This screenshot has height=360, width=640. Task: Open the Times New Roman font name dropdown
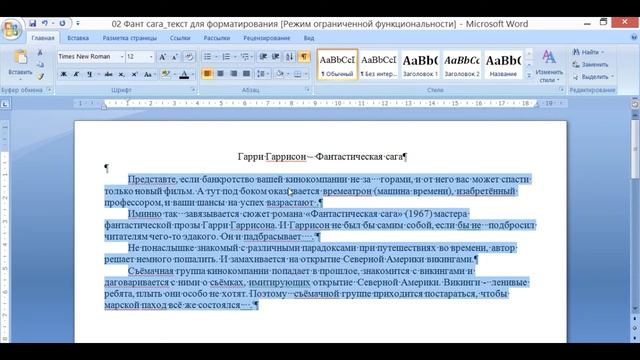pos(122,57)
